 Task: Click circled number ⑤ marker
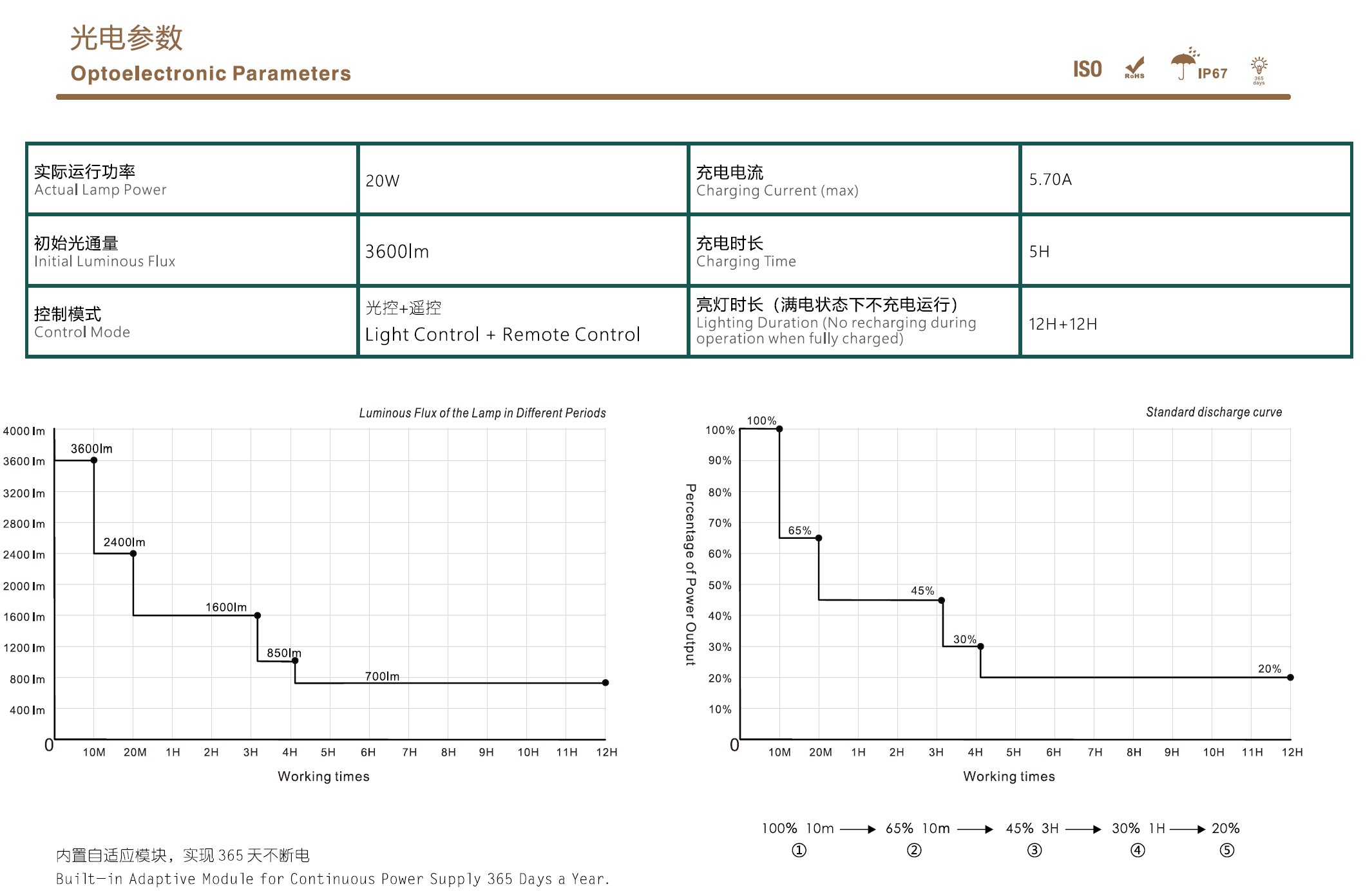coord(1227,850)
